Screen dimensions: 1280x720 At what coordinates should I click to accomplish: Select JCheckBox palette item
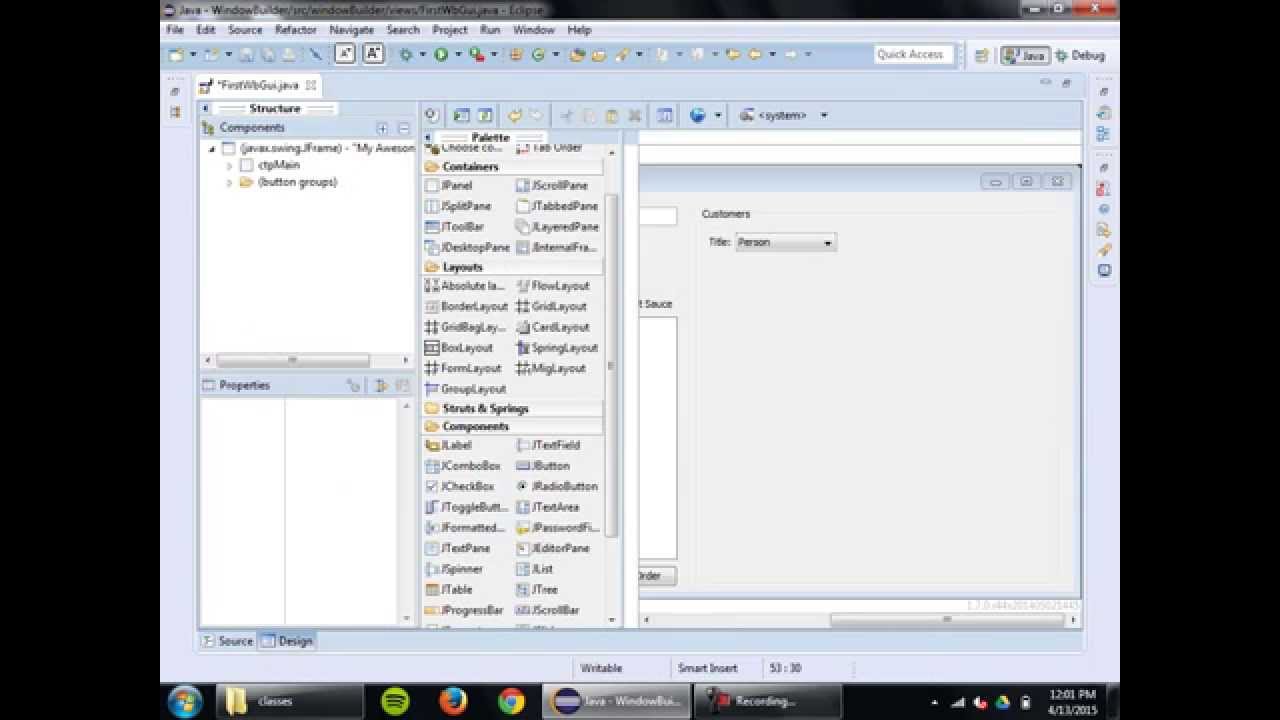coord(460,487)
